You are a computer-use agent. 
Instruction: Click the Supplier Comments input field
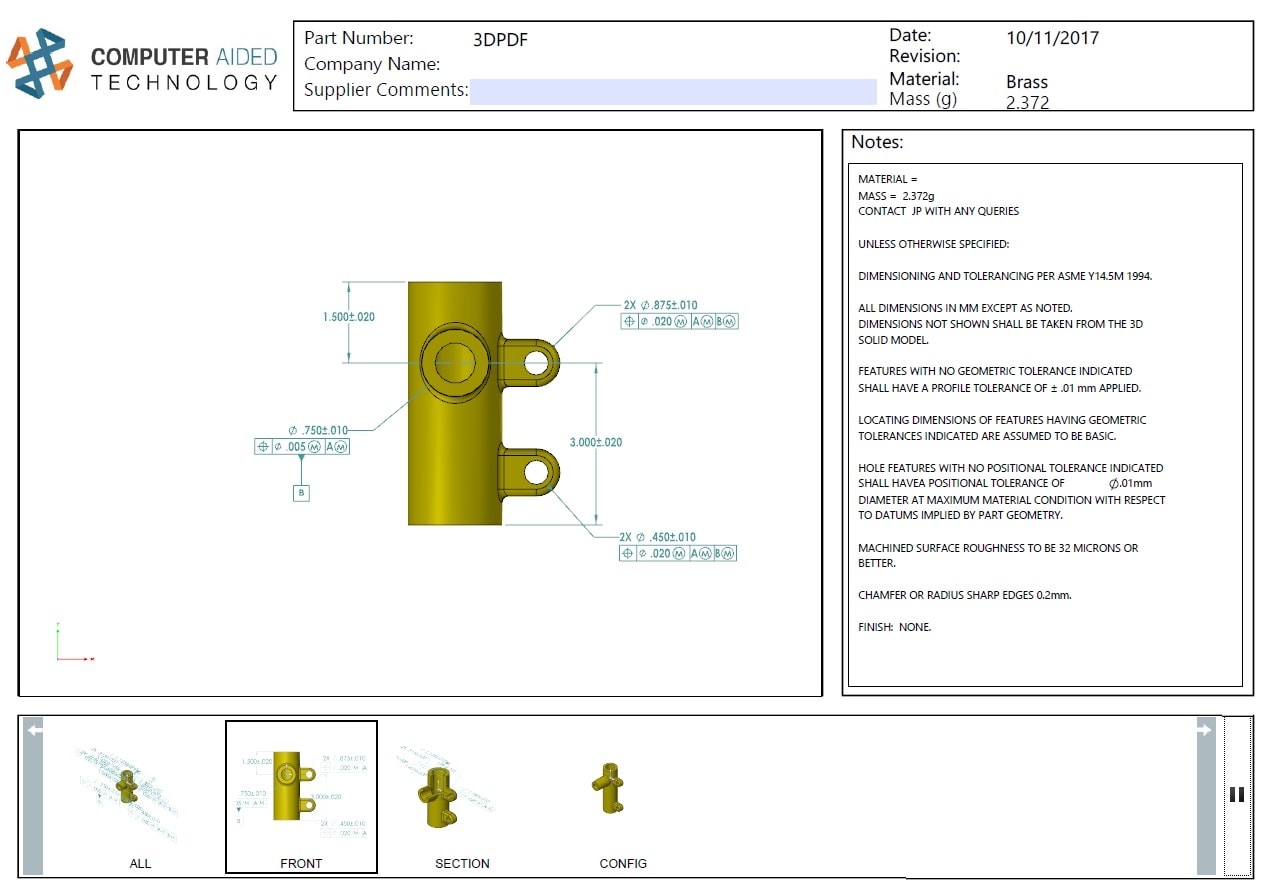(673, 91)
